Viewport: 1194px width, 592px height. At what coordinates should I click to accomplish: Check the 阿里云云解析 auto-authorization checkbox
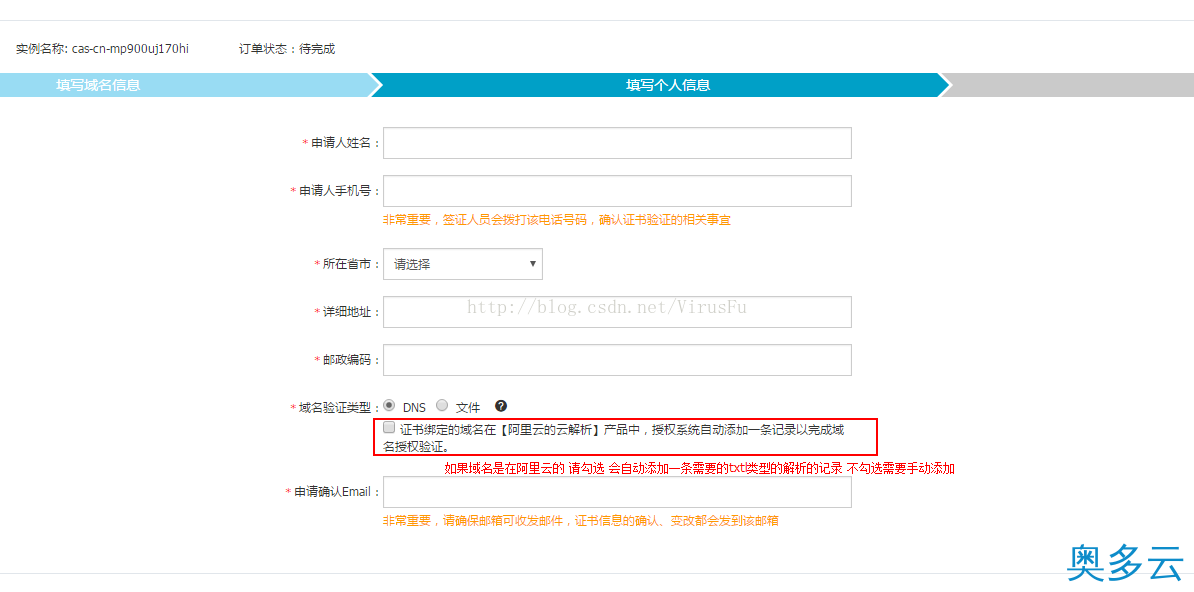(389, 427)
